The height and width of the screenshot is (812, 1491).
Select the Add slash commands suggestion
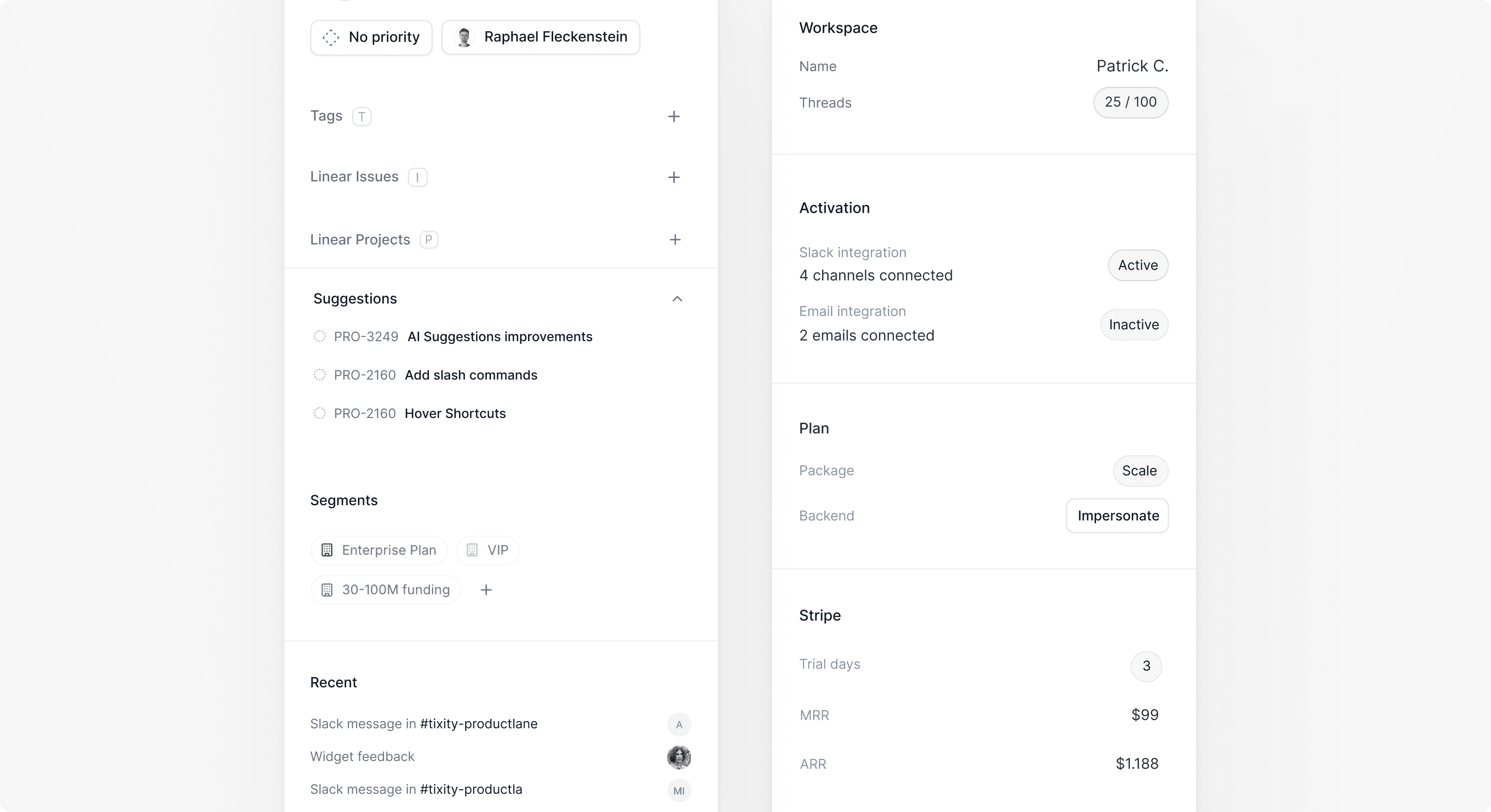coord(471,375)
